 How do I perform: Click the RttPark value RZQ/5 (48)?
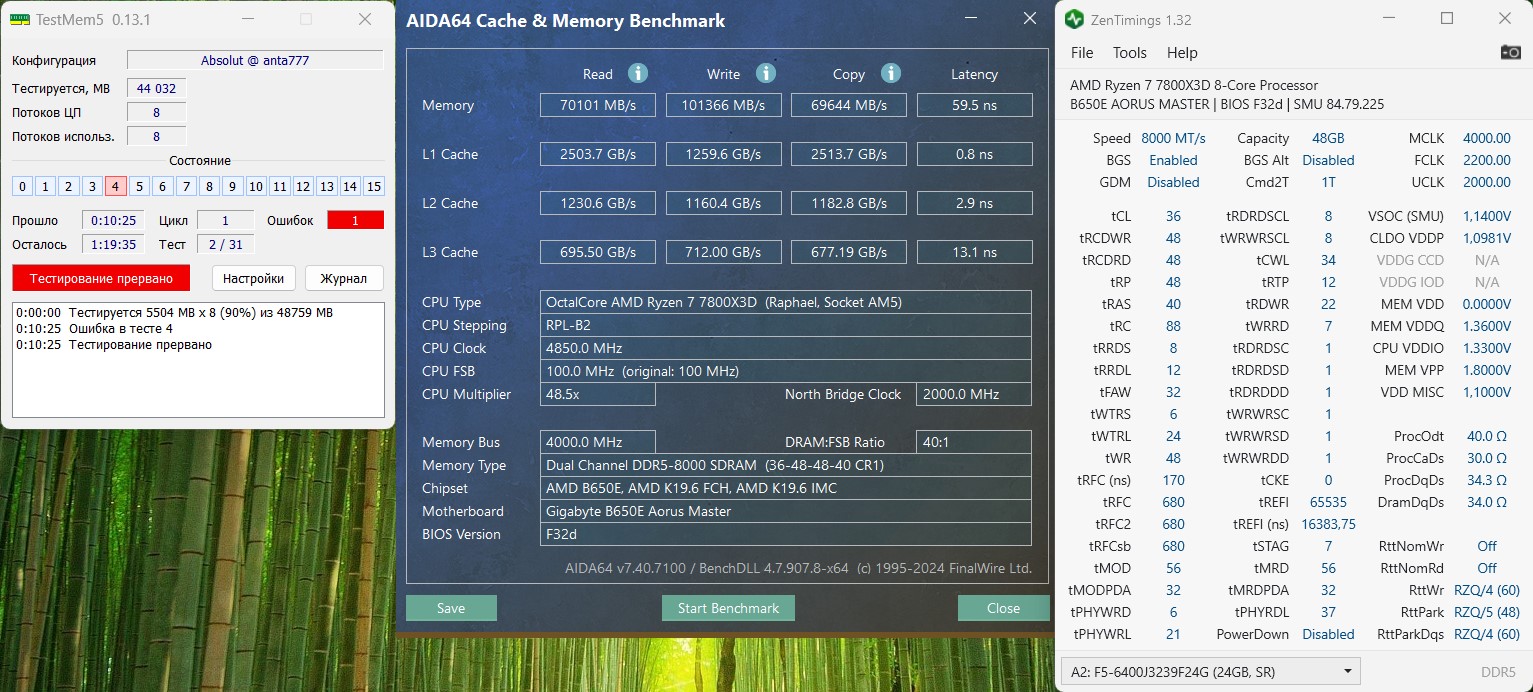tap(1487, 612)
